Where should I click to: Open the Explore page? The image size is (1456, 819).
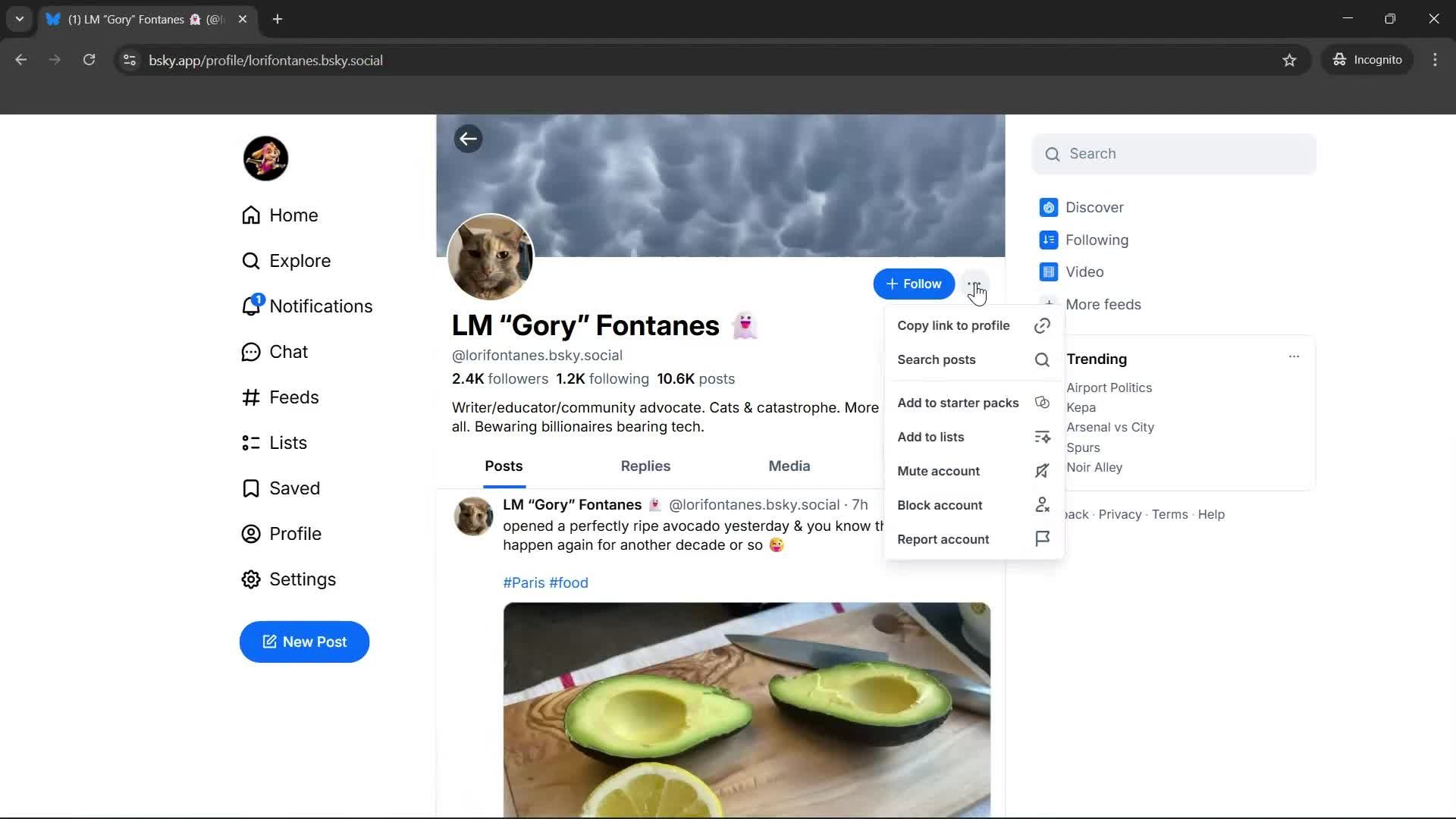tap(300, 260)
